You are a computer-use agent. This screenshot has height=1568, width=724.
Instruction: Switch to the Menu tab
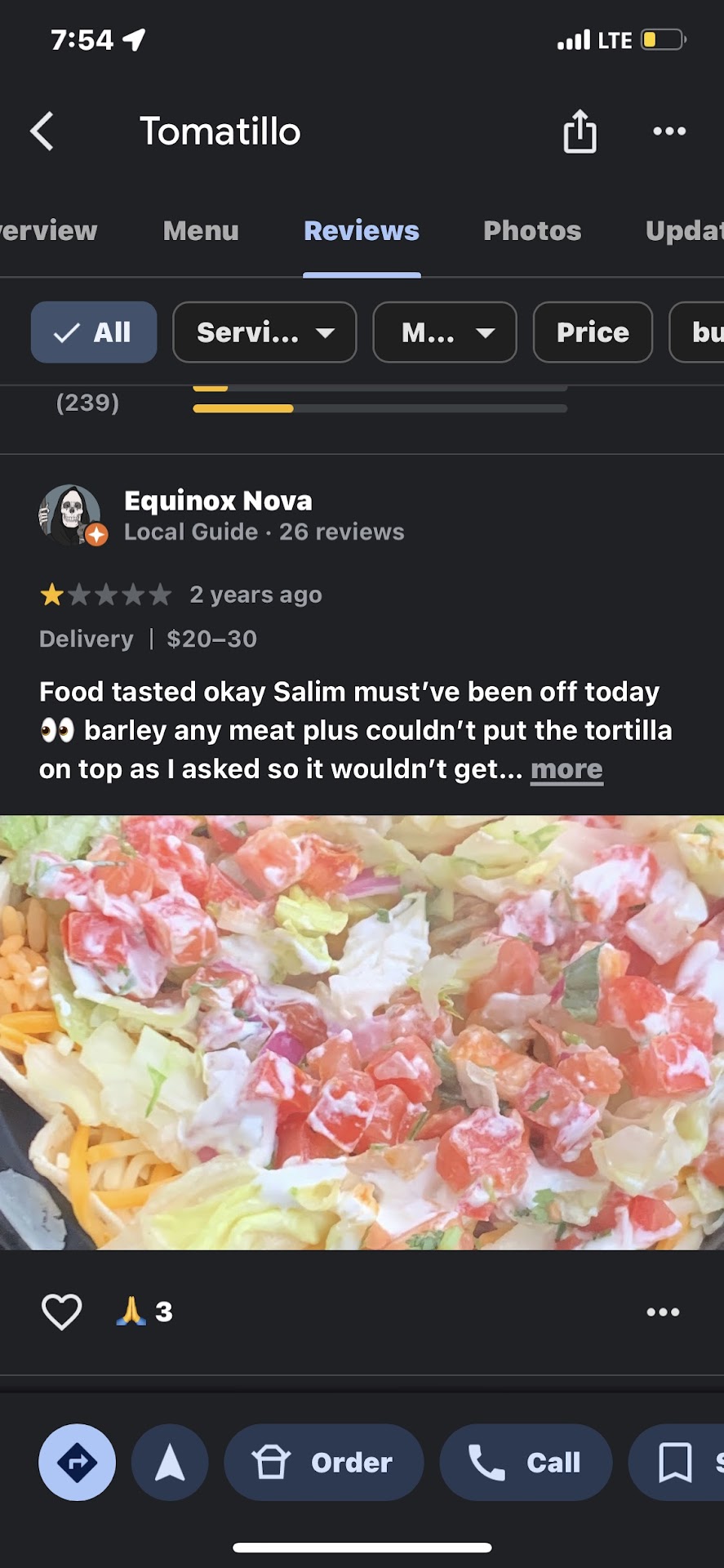[x=201, y=231]
